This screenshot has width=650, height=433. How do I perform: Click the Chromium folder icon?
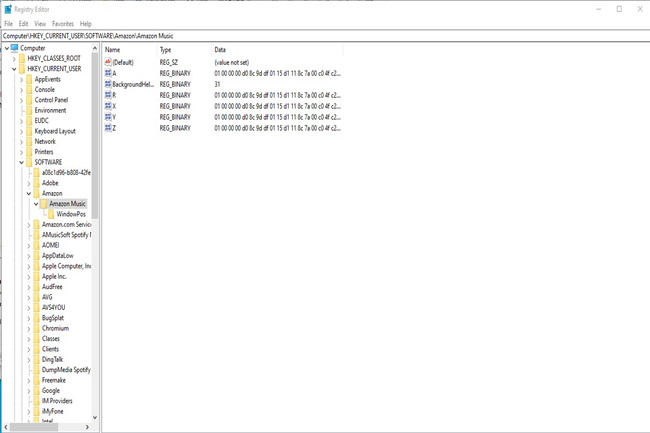pos(36,328)
